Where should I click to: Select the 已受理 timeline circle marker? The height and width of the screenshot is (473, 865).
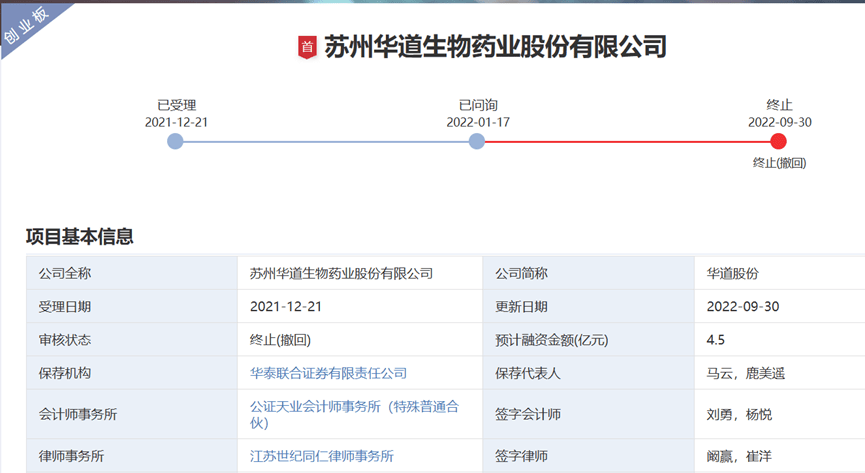pos(176,142)
